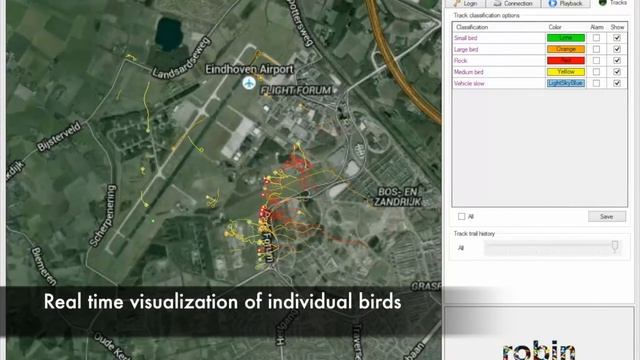The image size is (640, 360).
Task: Select the Vehicle slow classification row
Action: pos(540,83)
